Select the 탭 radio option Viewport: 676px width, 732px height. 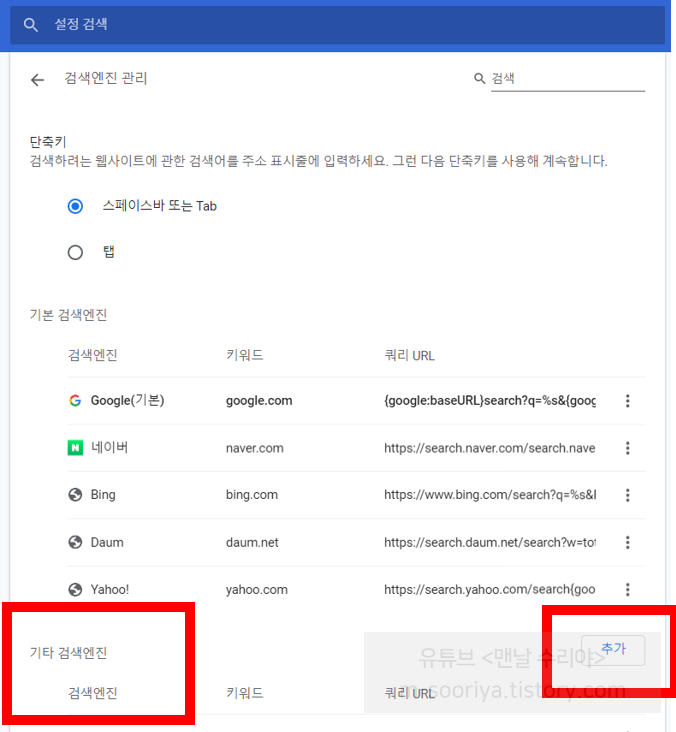[x=75, y=253]
